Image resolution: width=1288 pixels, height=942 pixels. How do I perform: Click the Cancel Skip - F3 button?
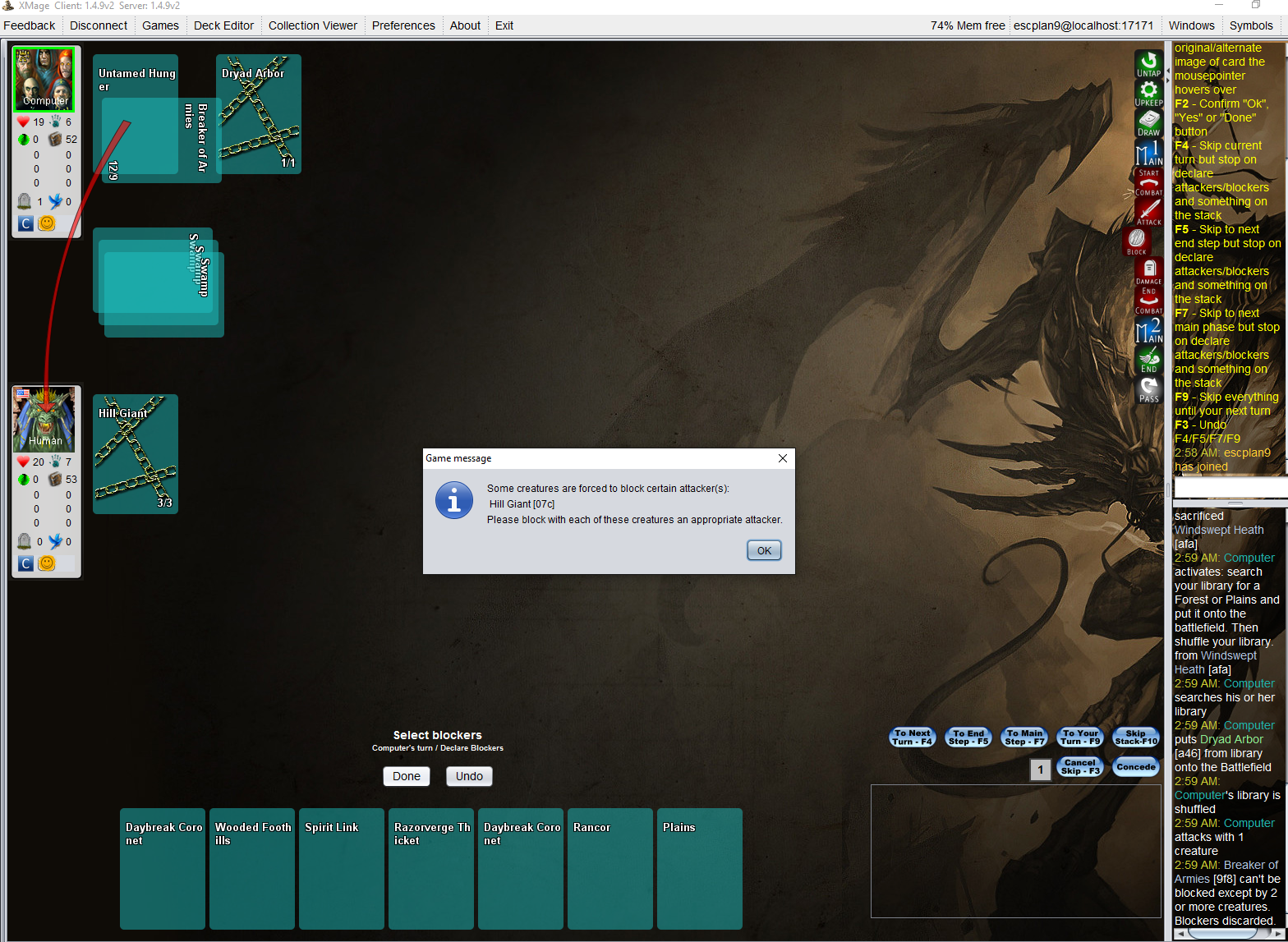pyautogui.click(x=1080, y=767)
